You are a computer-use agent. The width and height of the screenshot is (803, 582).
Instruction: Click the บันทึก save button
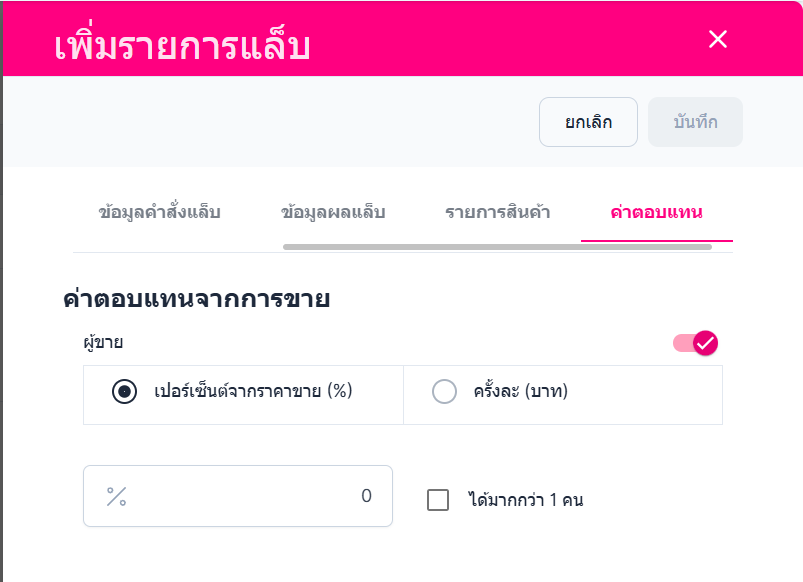click(x=695, y=123)
